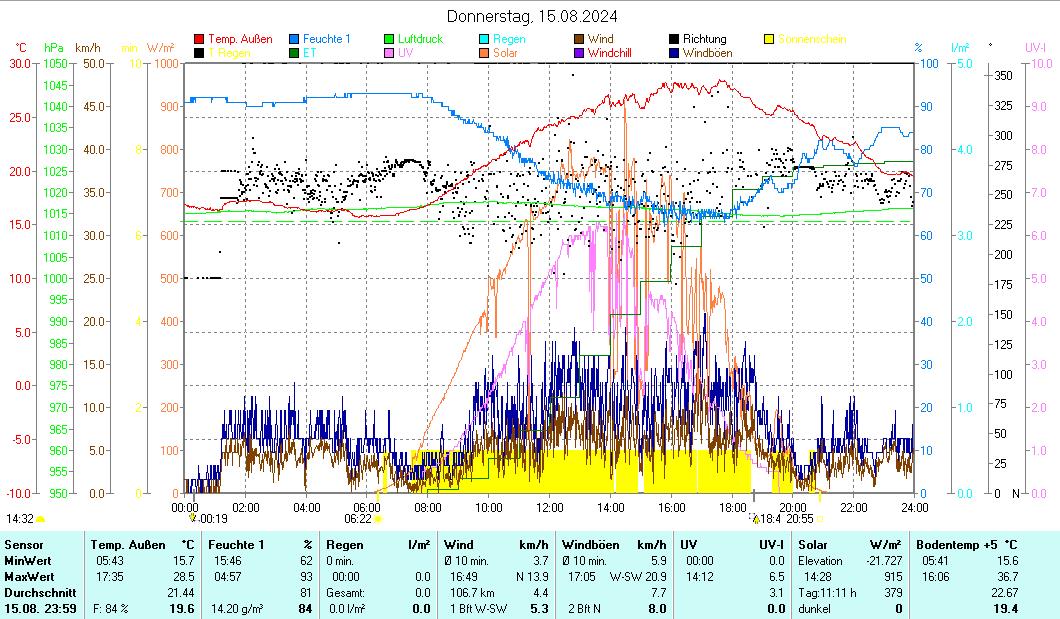Click the 'Tag:11:11 h' day length

pos(827,593)
